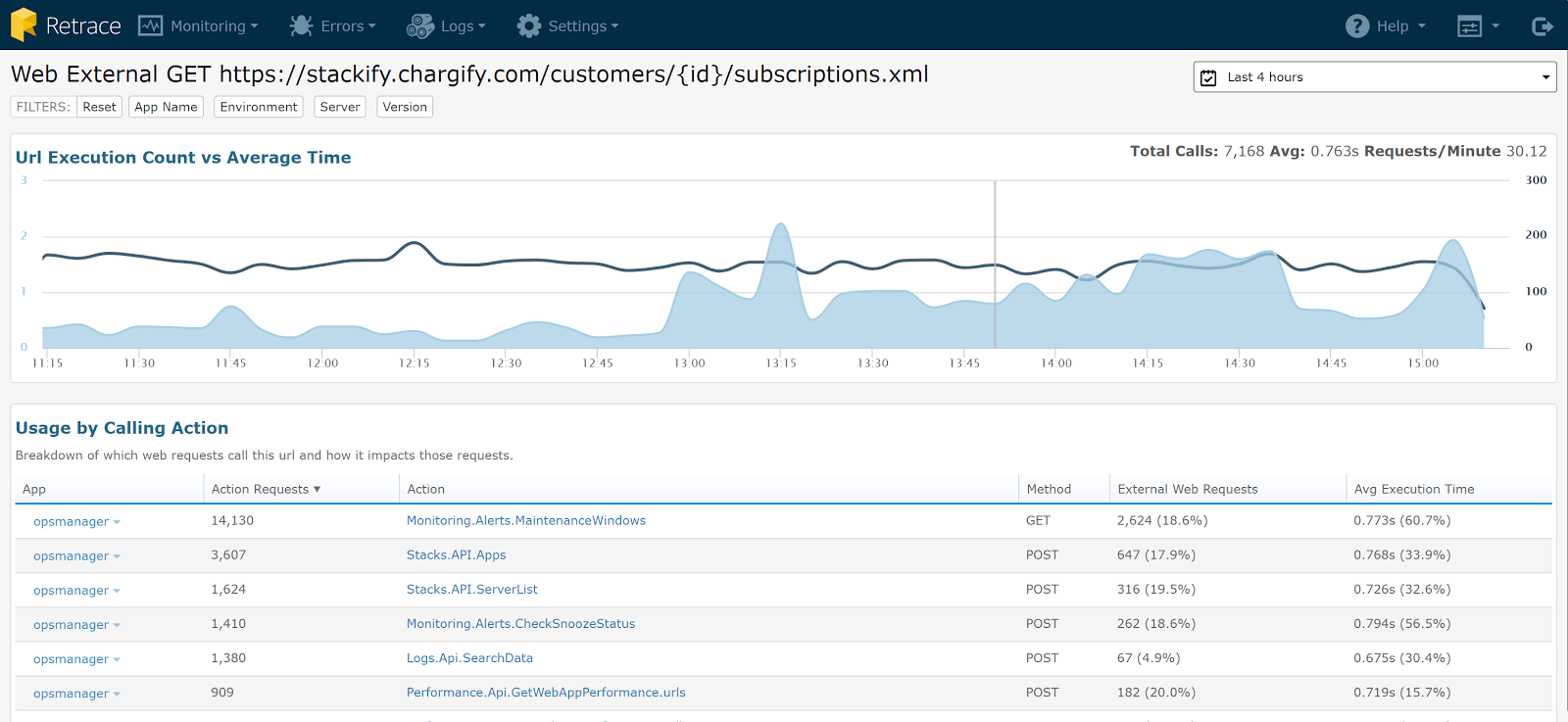Image resolution: width=1568 pixels, height=722 pixels.
Task: Click the 14,130 action requests cell
Action: coord(232,520)
